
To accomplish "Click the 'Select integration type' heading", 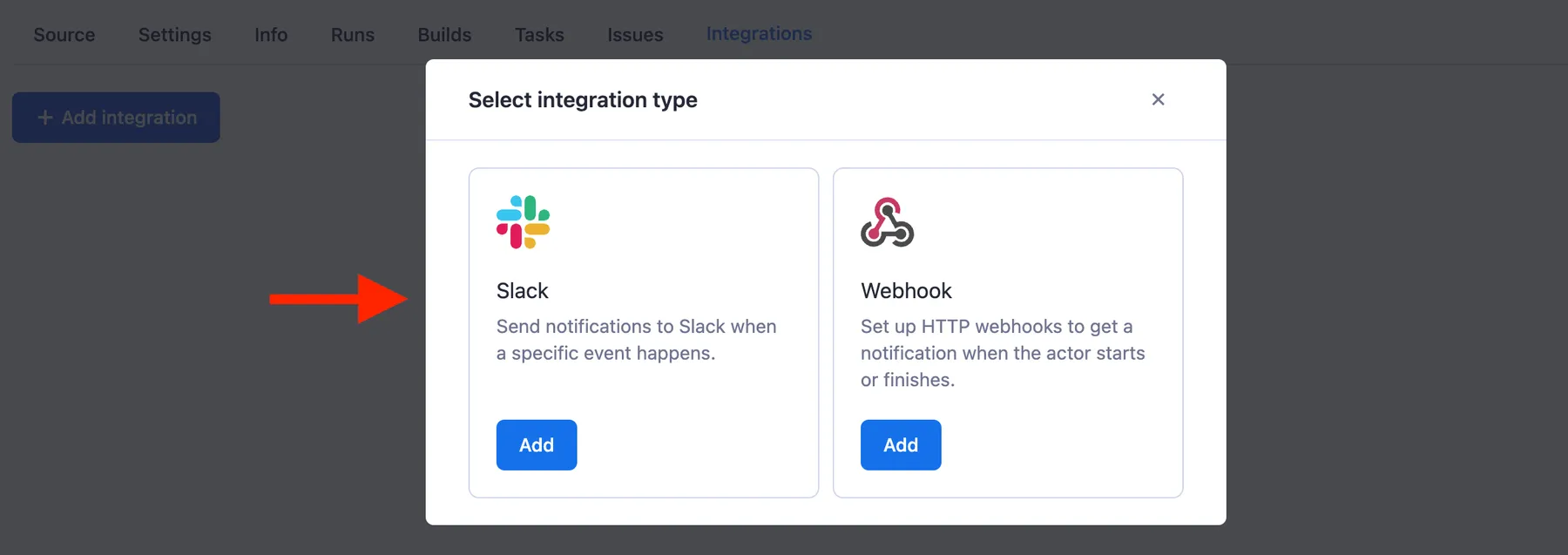I will click(x=583, y=100).
